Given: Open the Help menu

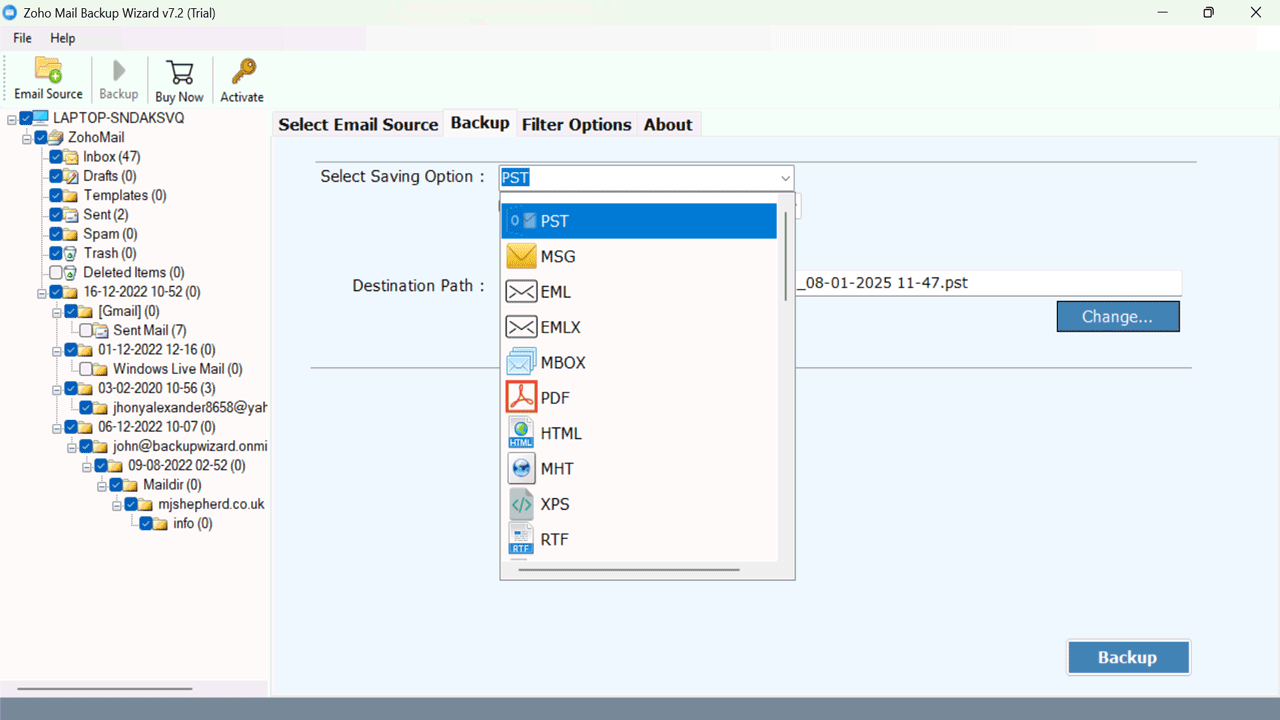Looking at the screenshot, I should [x=63, y=38].
